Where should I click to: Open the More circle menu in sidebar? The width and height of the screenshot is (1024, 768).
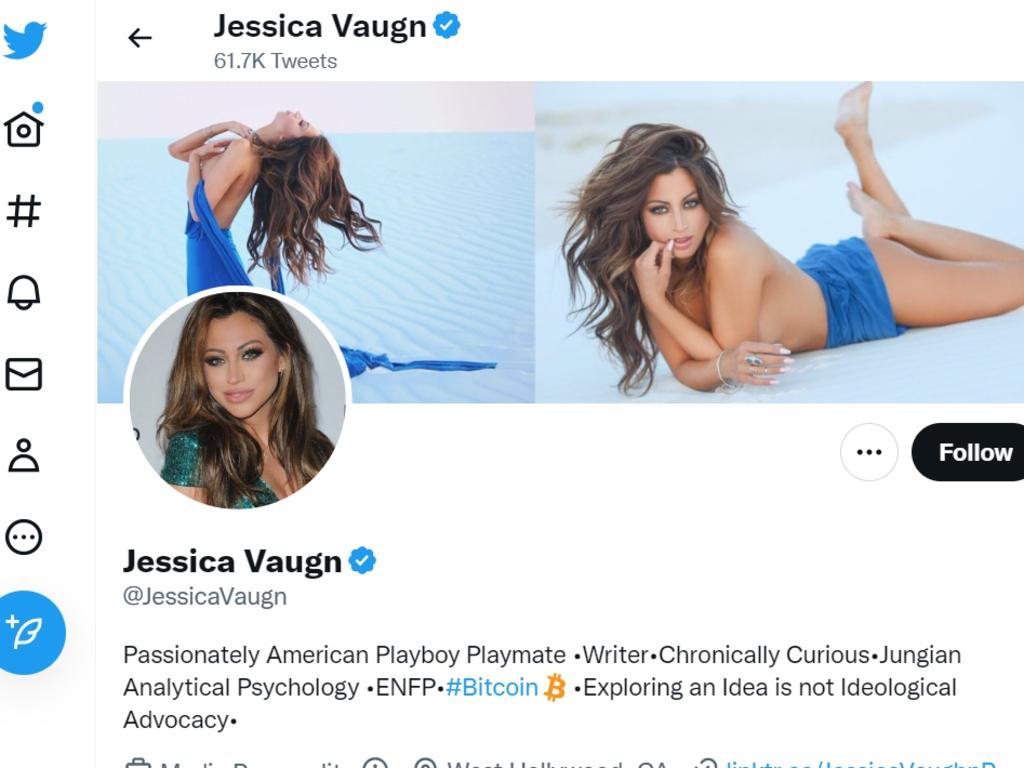(x=24, y=537)
